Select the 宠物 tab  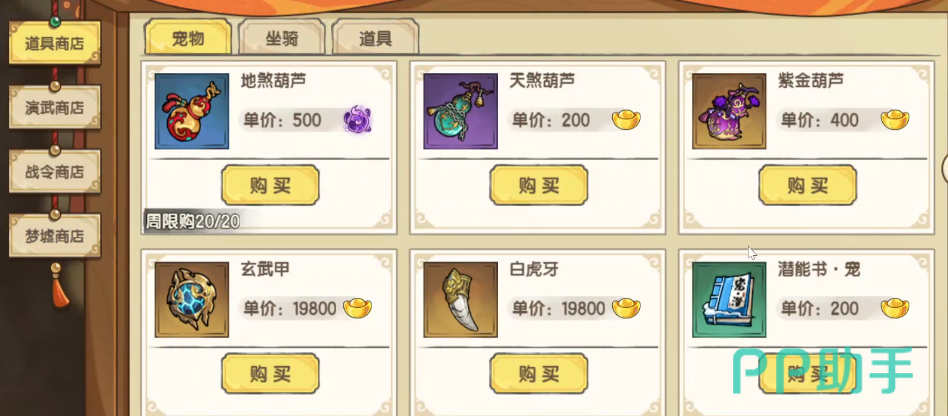188,38
